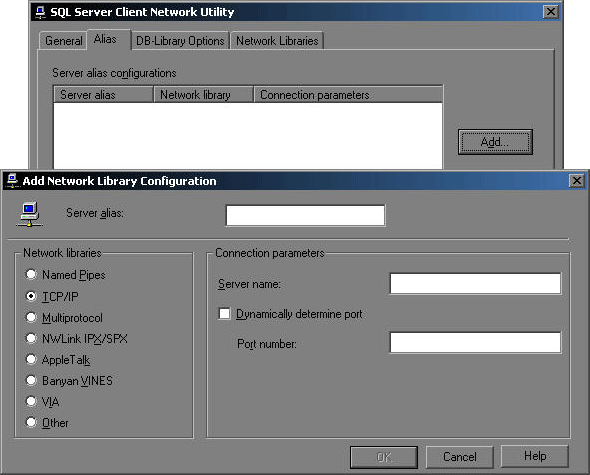
Task: Close the Add Network Library Configuration dialog
Action: (x=576, y=181)
